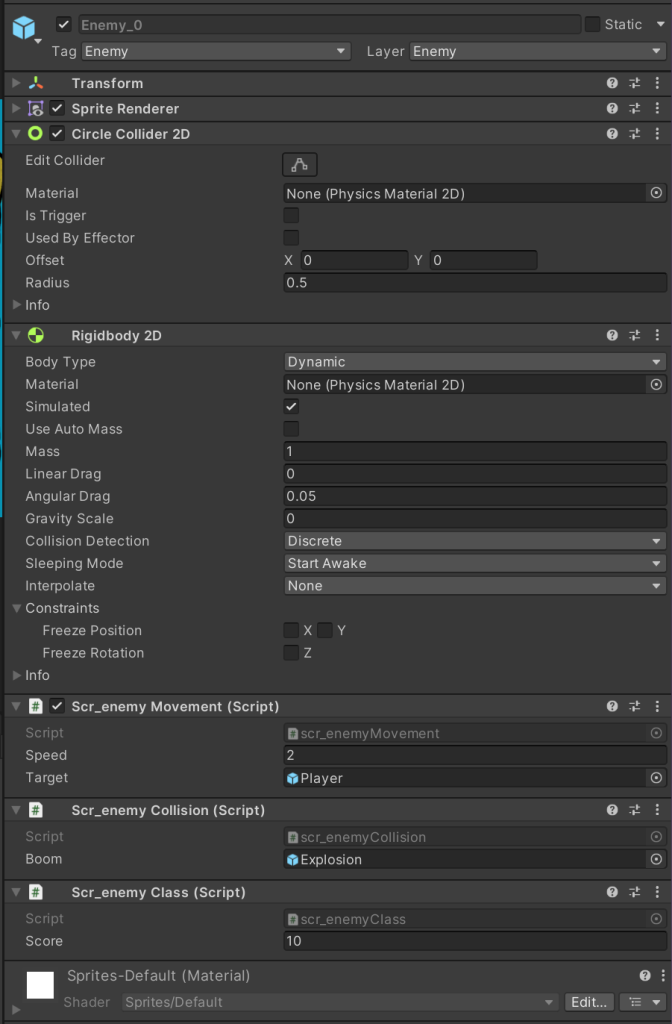Click the Edit Collider icon button
672x1024 pixels.
[x=300, y=164]
